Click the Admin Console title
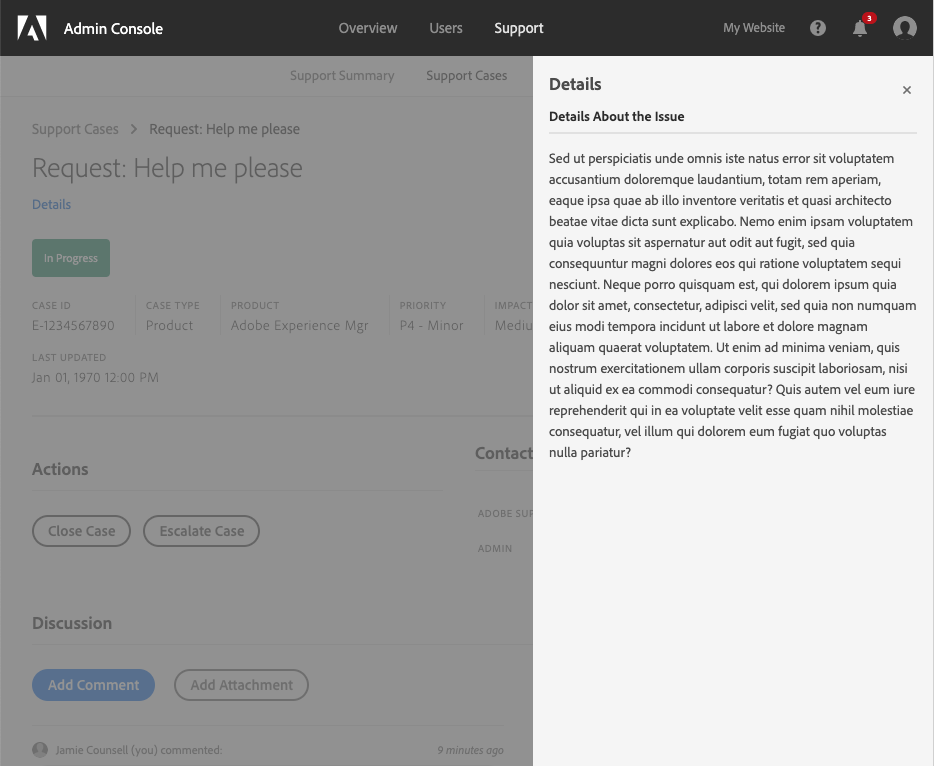The height and width of the screenshot is (766, 934). (113, 28)
